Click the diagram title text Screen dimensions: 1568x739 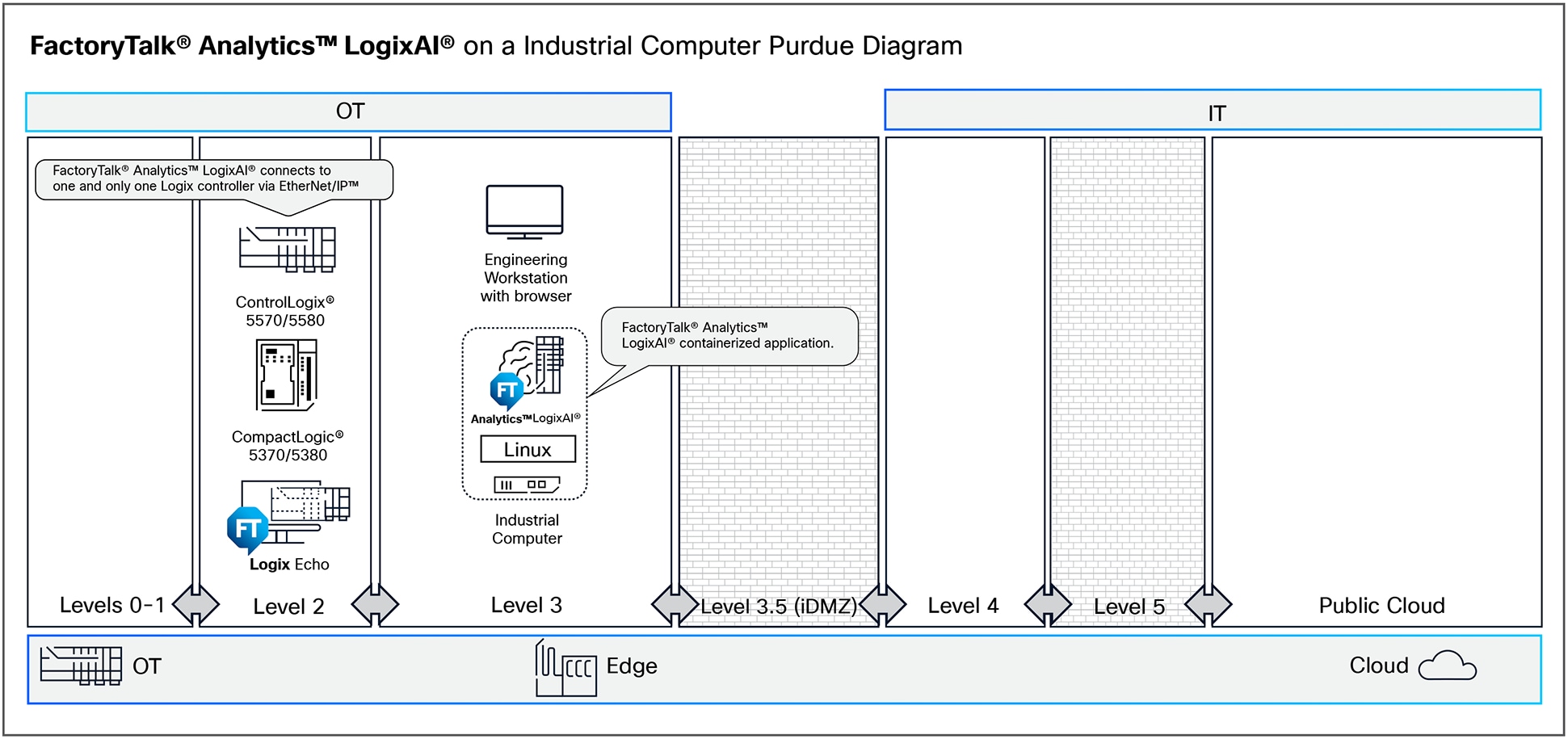[x=496, y=46]
